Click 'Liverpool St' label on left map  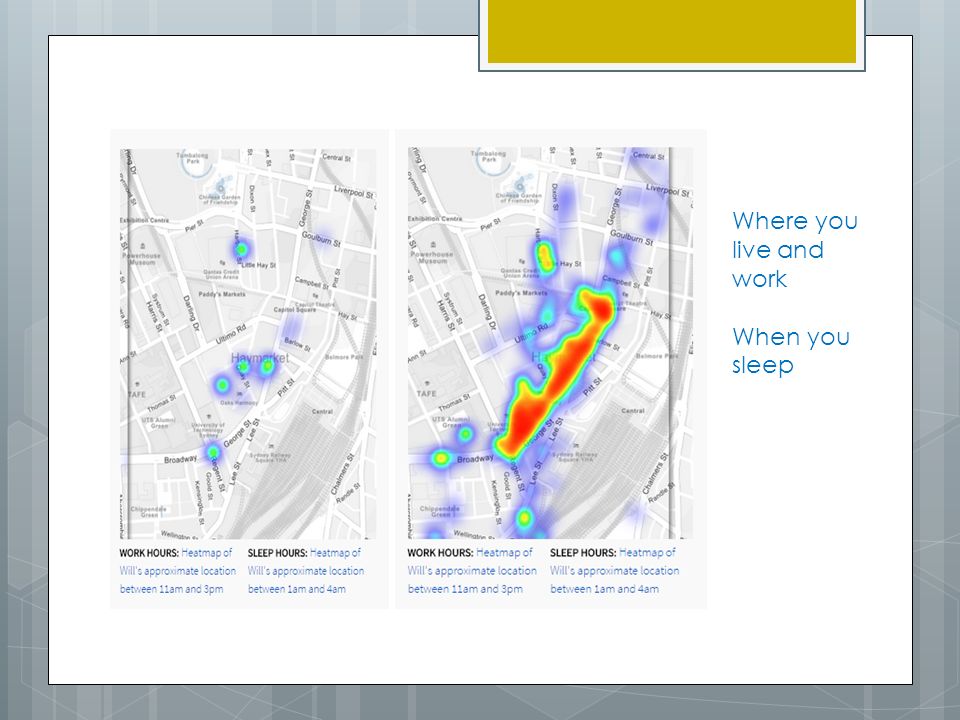click(x=353, y=192)
